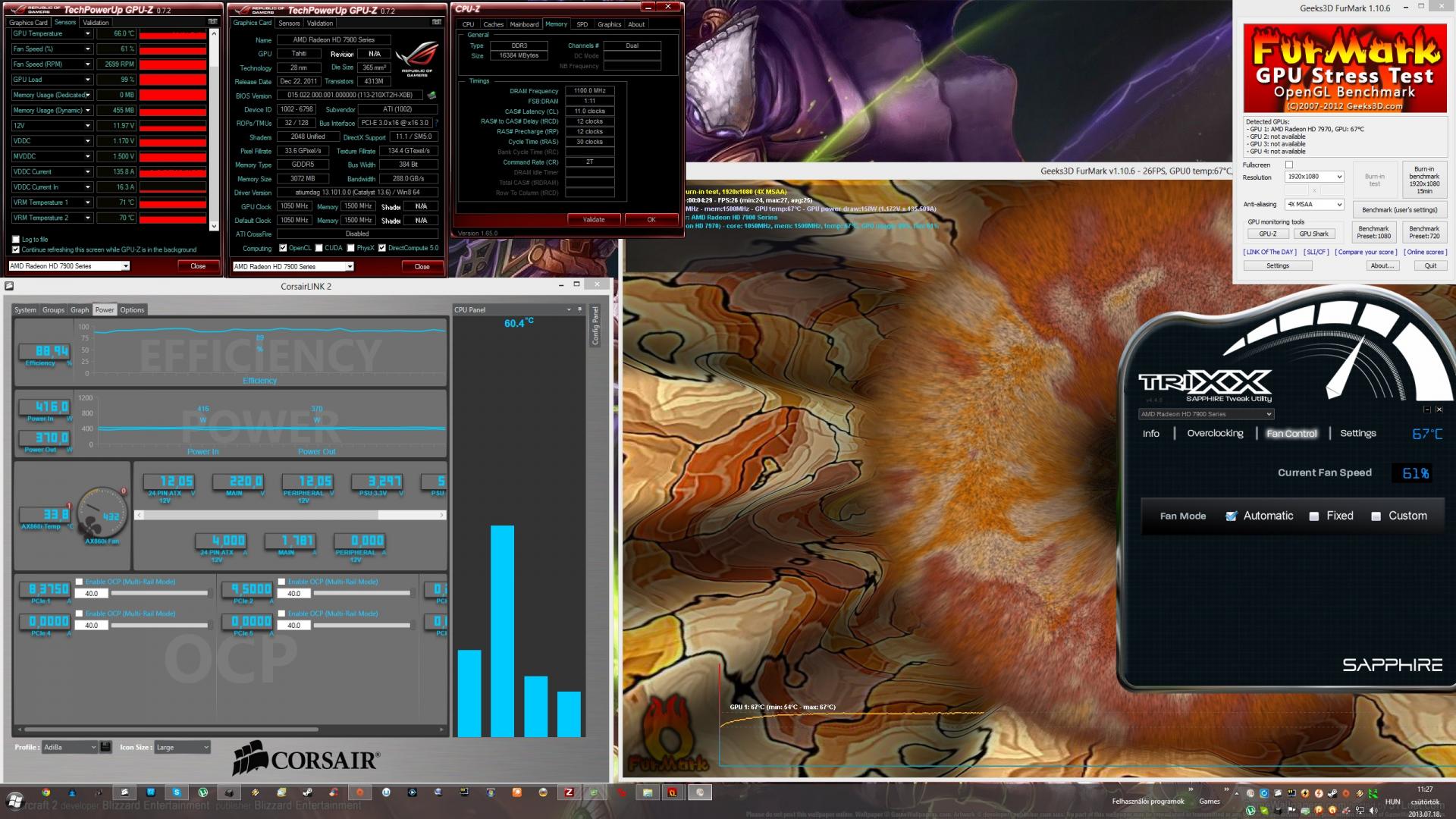1456x819 pixels.
Task: Click the uTorrent tray icon
Action: click(1250, 811)
